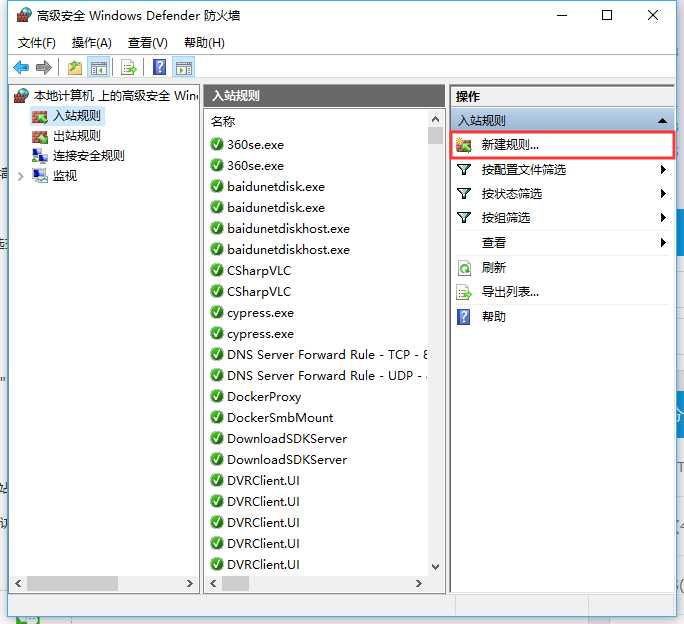Collapse the 入站规则 actions section arrow

coord(662,120)
